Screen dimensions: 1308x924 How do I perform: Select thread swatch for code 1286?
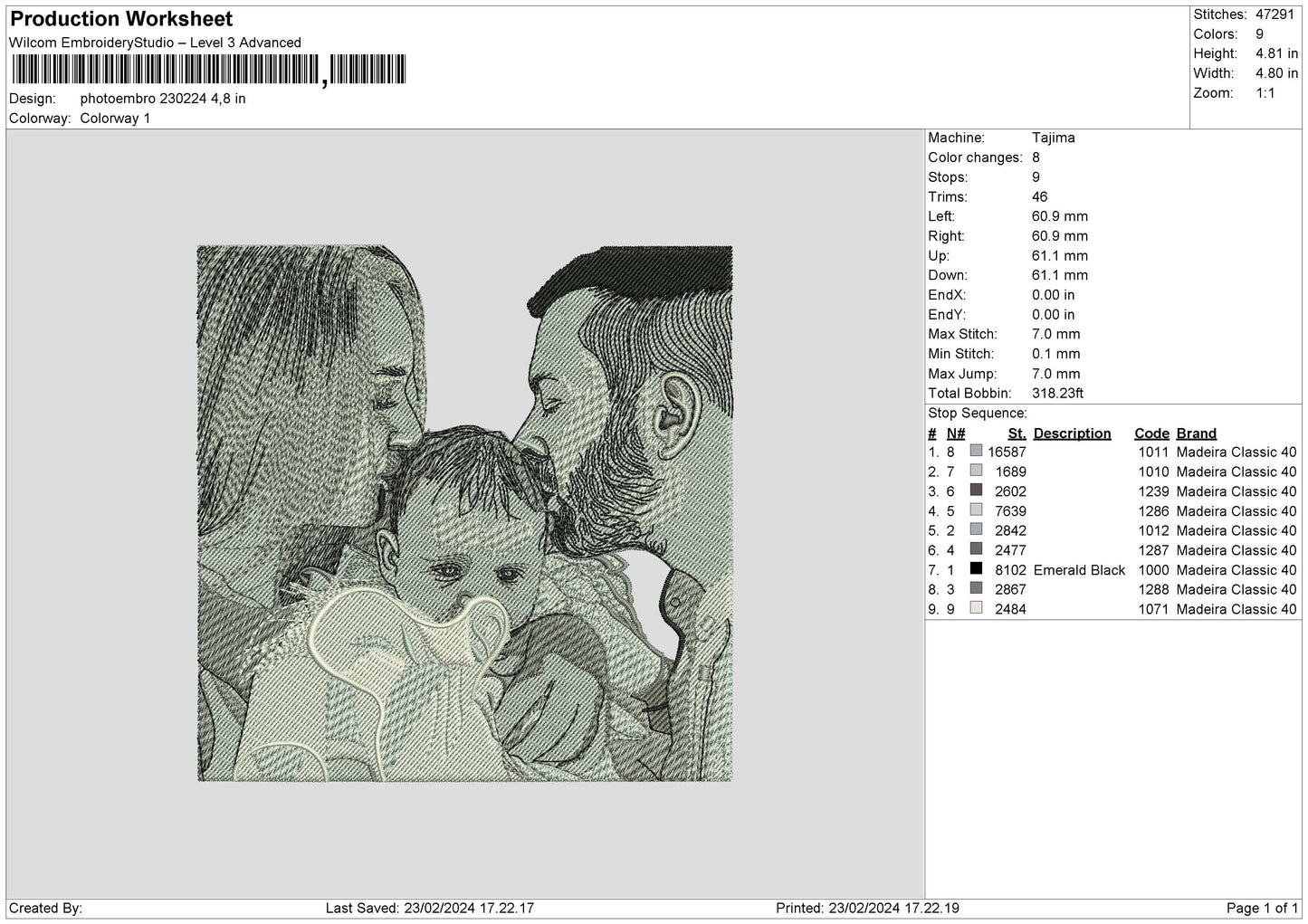(976, 510)
